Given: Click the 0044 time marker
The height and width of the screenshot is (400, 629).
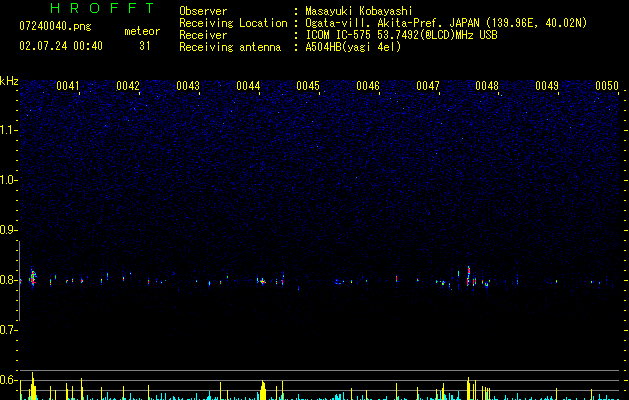Looking at the screenshot, I should [x=248, y=86].
